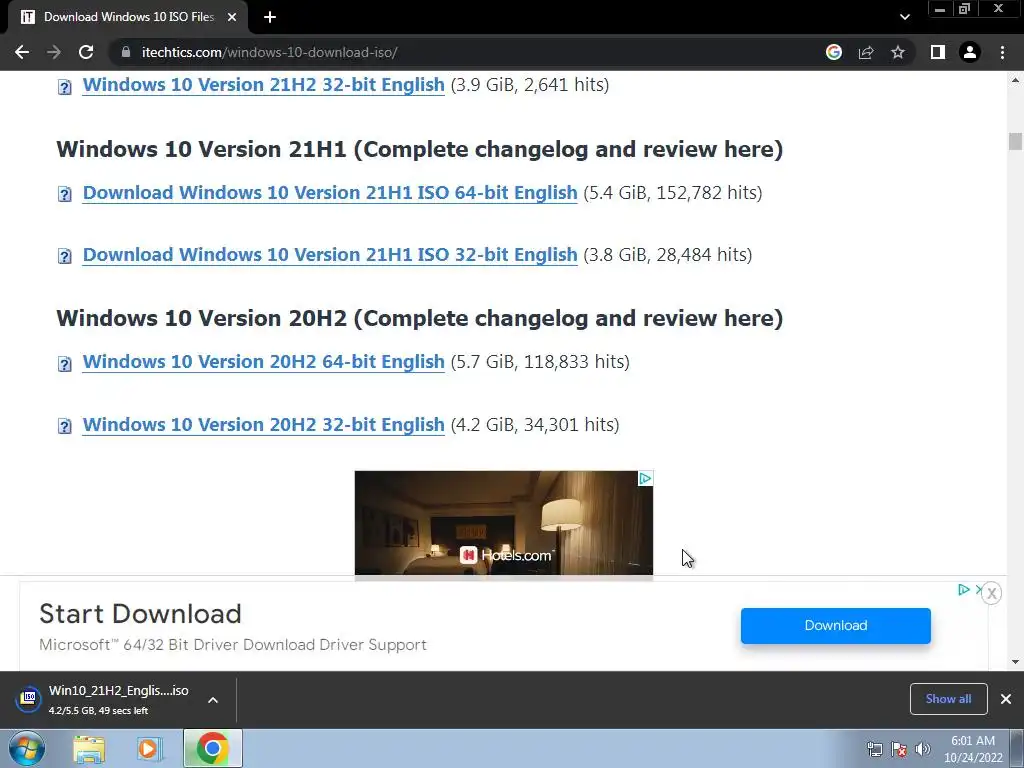Viewport: 1024px width, 768px height.
Task: Click file icon beside 21H1 32-bit link
Action: (65, 256)
